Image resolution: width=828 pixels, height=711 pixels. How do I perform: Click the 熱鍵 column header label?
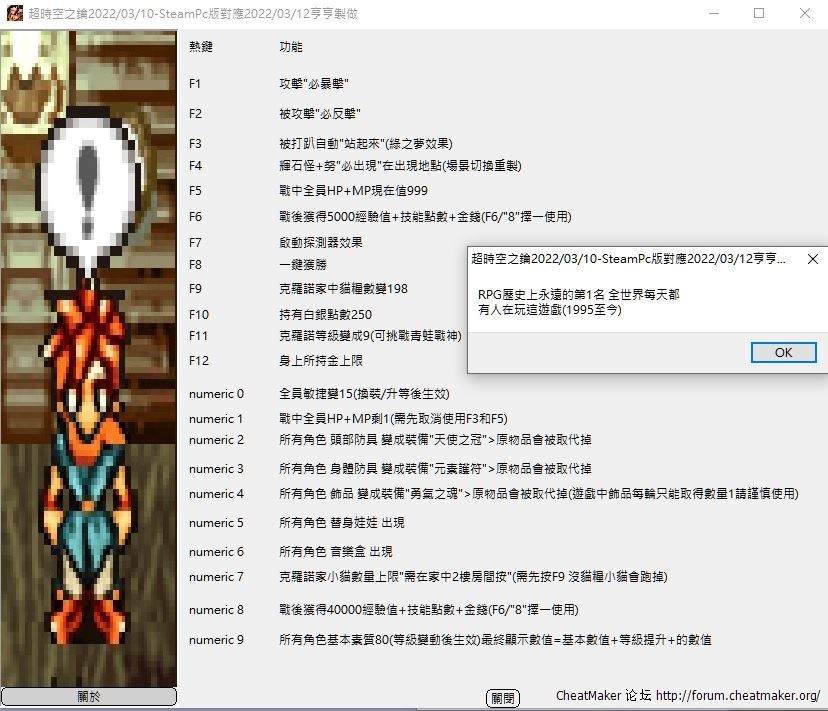[x=201, y=47]
